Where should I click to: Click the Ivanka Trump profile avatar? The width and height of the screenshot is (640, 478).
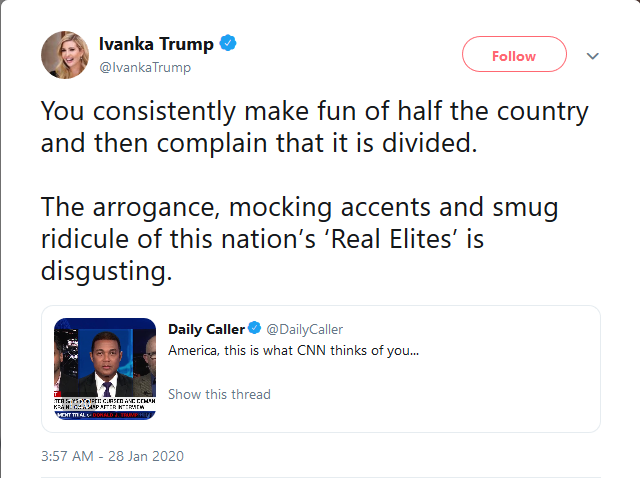point(66,55)
